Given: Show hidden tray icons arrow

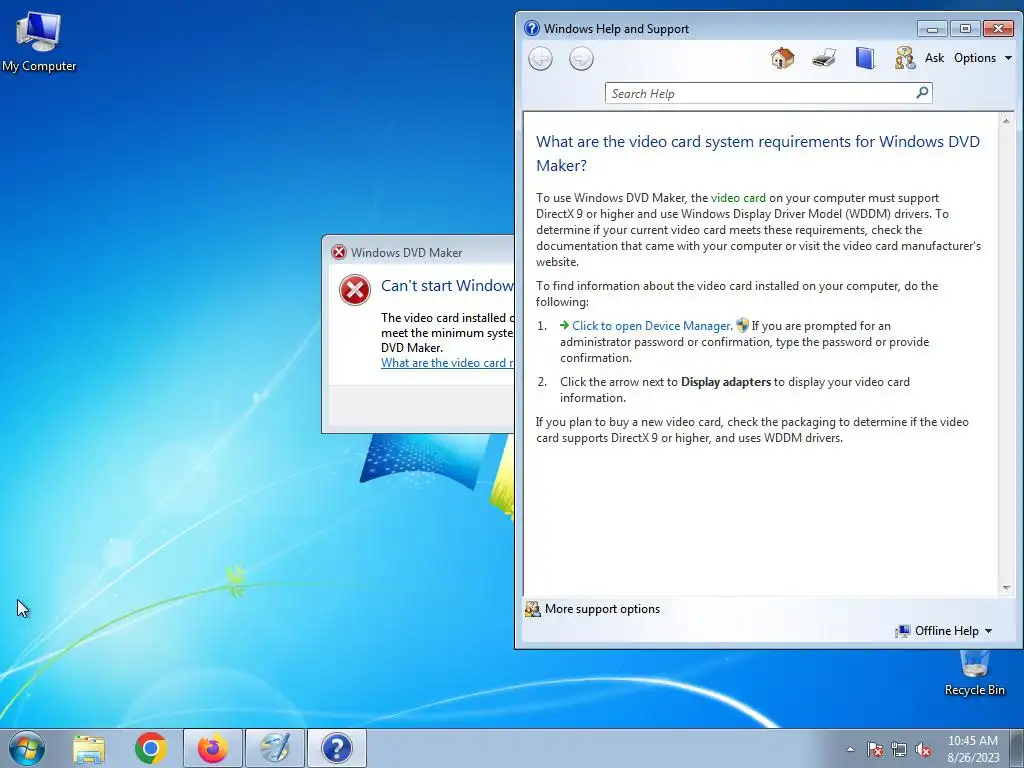Looking at the screenshot, I should pos(850,749).
